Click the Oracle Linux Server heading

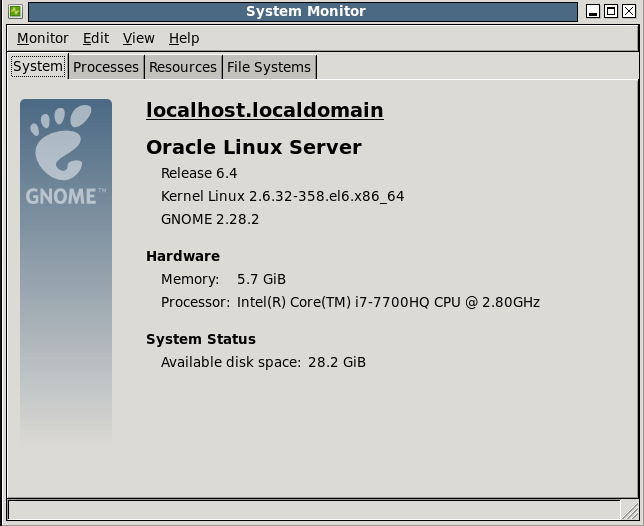[x=254, y=147]
